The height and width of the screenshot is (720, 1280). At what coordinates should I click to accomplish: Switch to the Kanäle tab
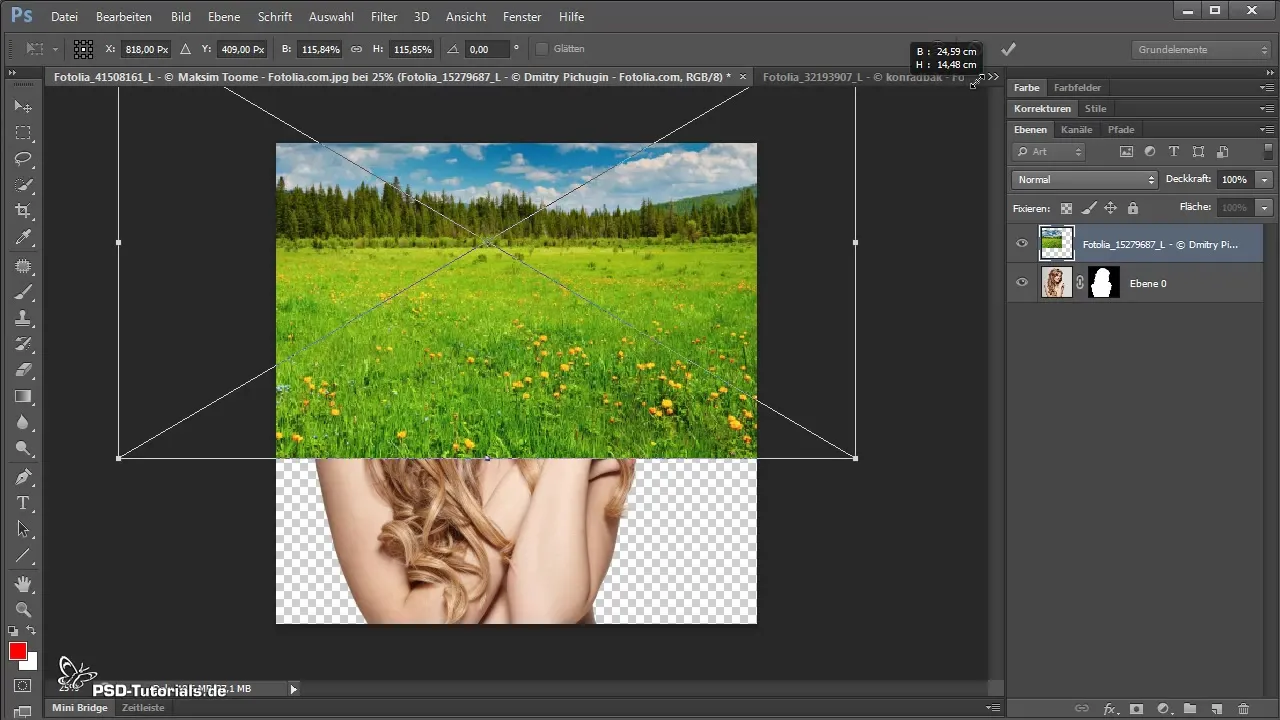(1076, 130)
